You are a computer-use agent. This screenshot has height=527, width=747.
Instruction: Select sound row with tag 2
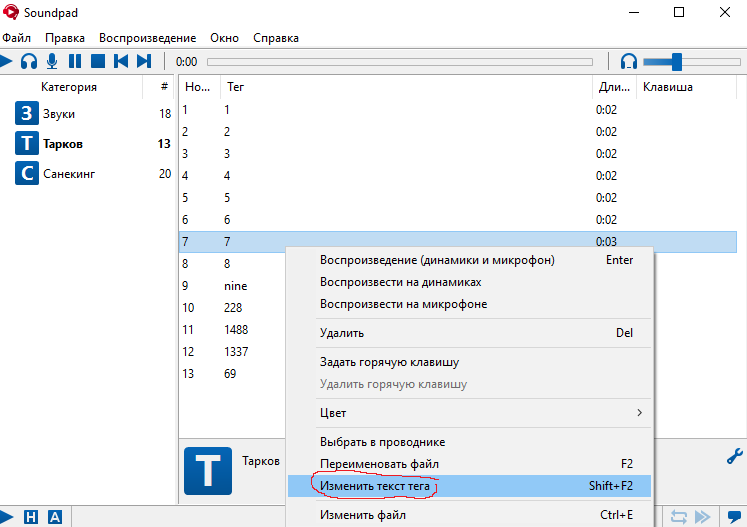pos(458,132)
